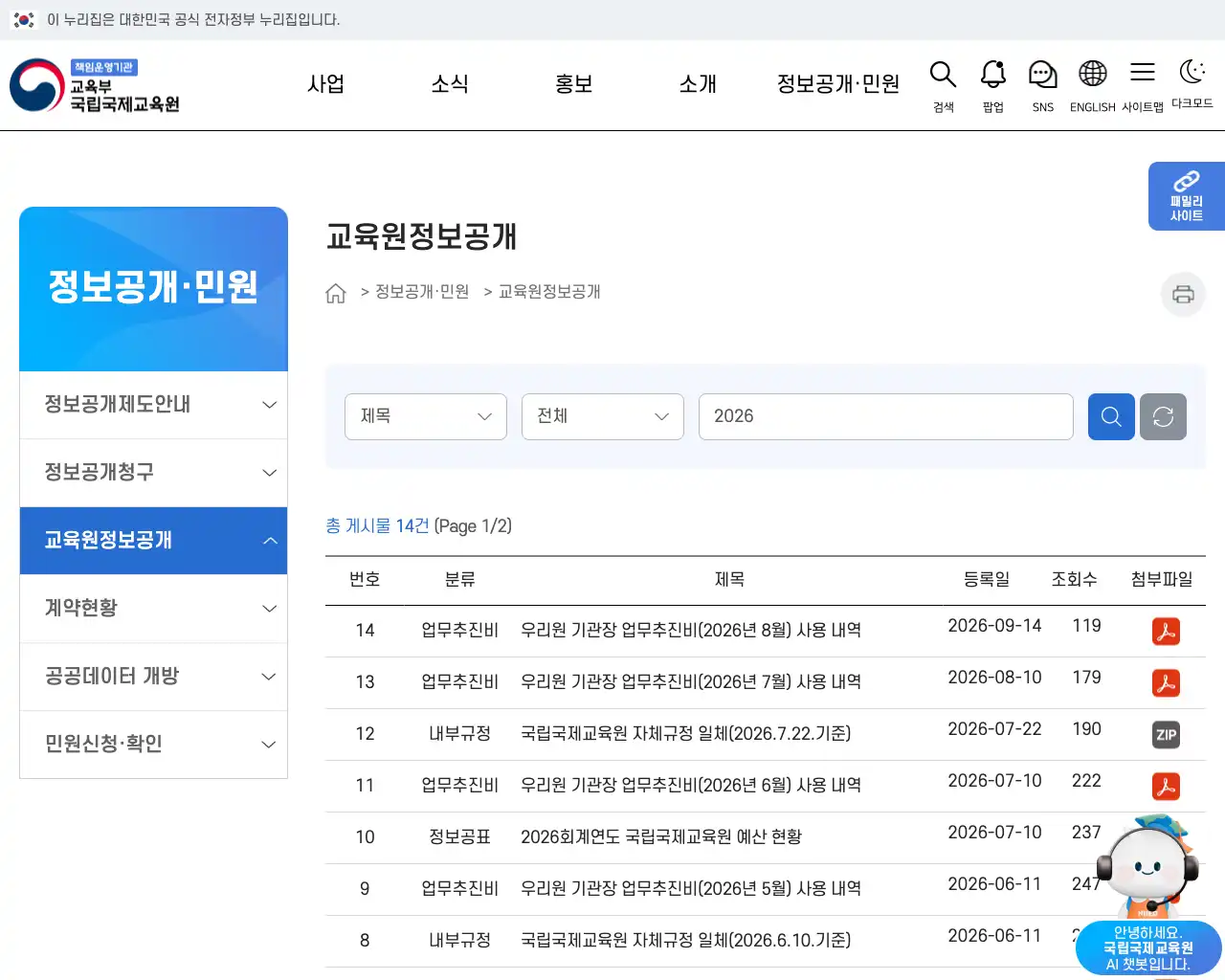The height and width of the screenshot is (980, 1225).
Task: Open the 제목 search field dropdown
Action: coord(426,416)
